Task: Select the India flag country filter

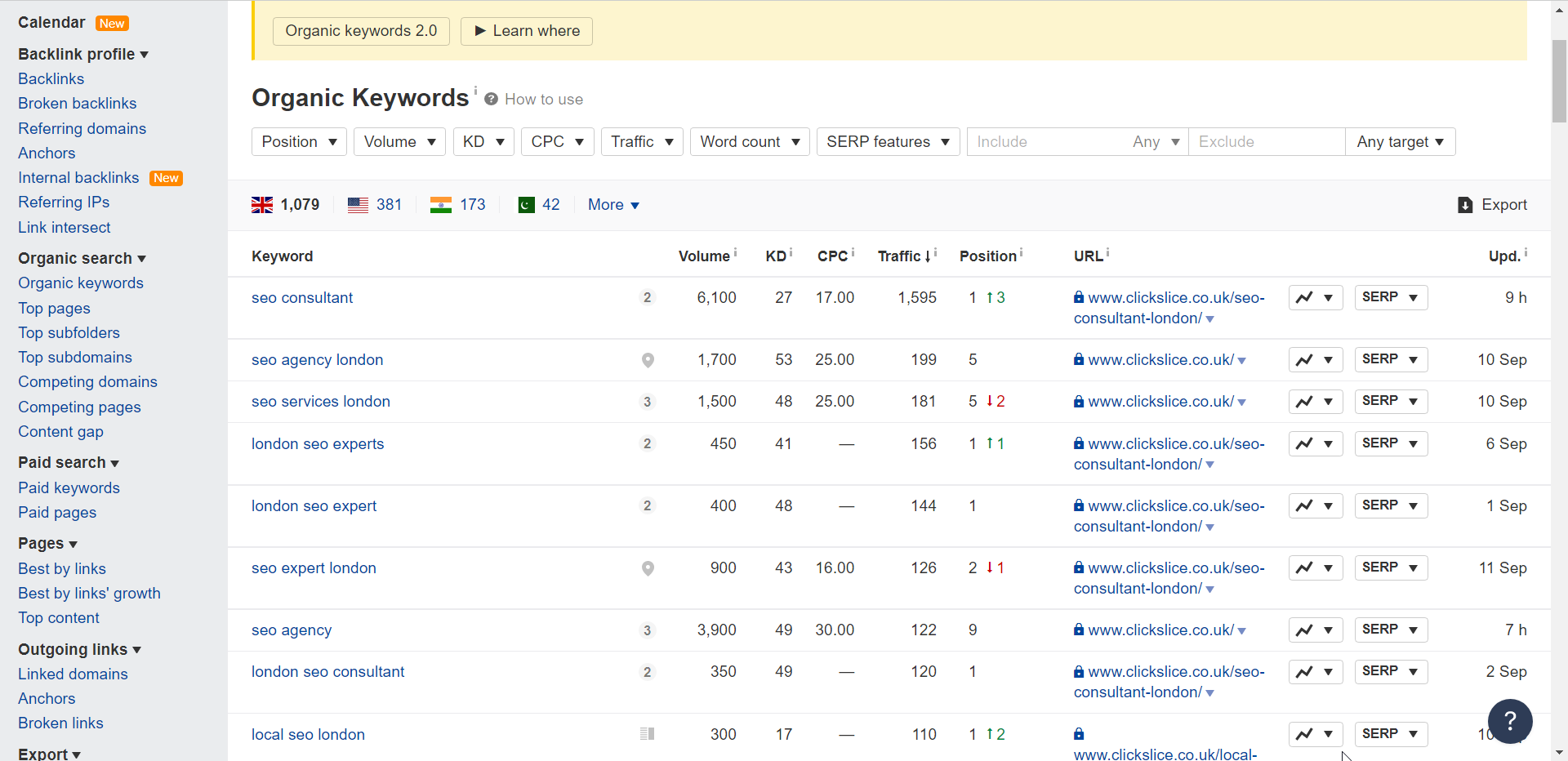Action: point(440,205)
